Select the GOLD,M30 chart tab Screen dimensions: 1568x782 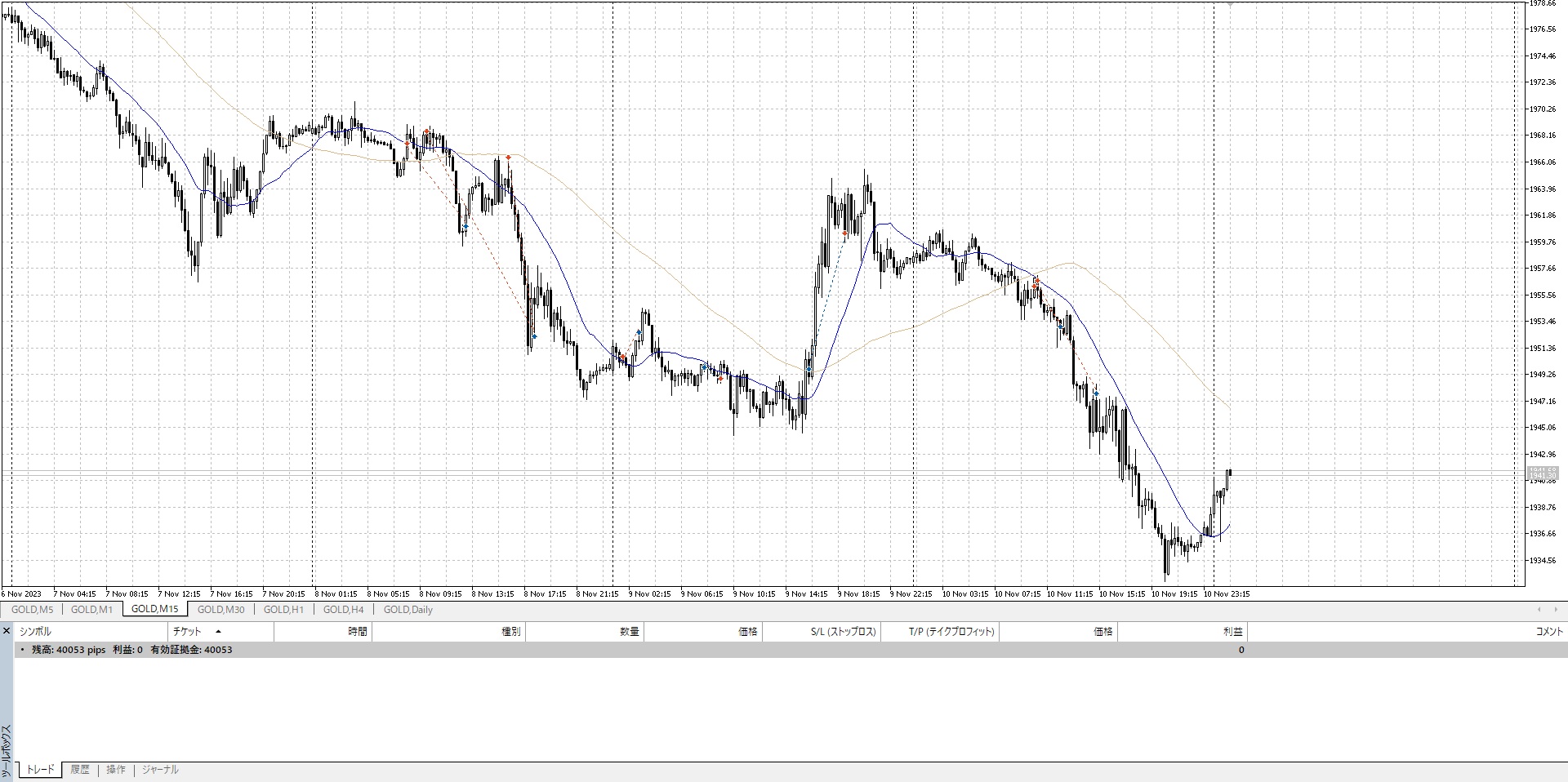220,610
